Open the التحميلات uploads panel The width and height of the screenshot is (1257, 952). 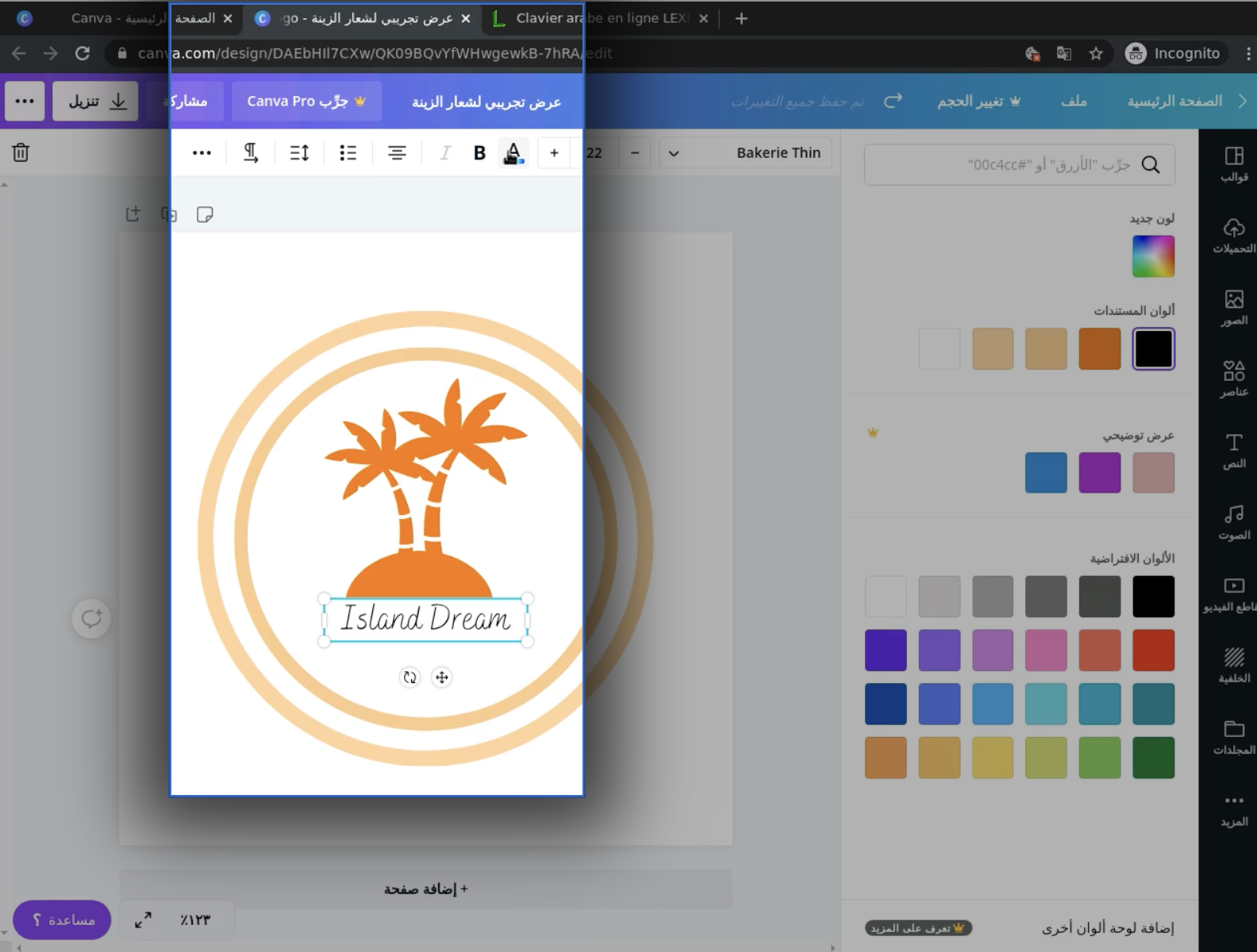1233,236
